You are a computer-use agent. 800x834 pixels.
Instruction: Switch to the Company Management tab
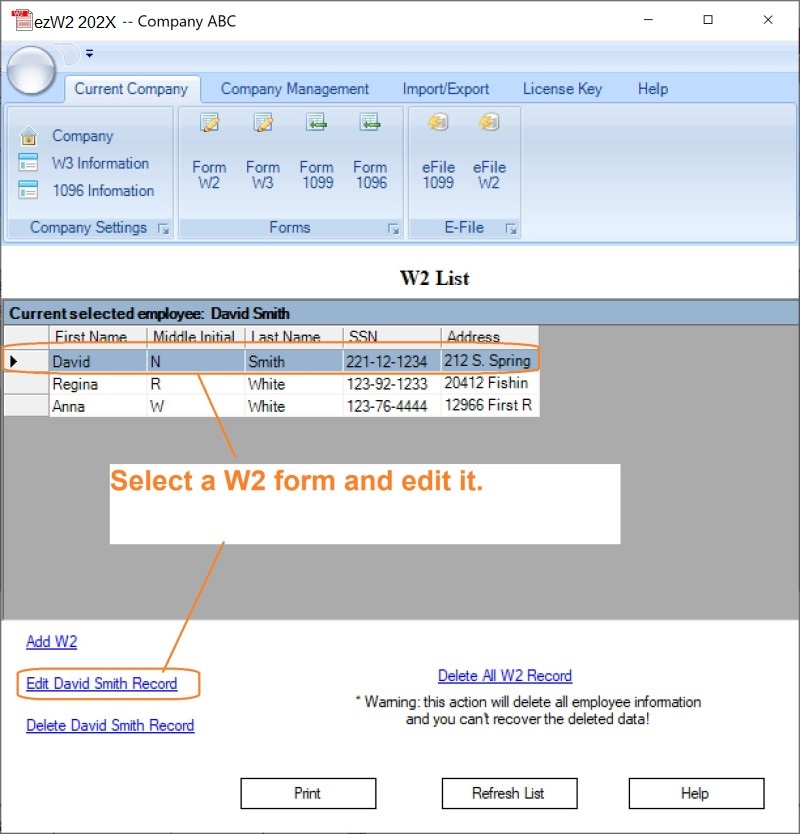(x=294, y=89)
